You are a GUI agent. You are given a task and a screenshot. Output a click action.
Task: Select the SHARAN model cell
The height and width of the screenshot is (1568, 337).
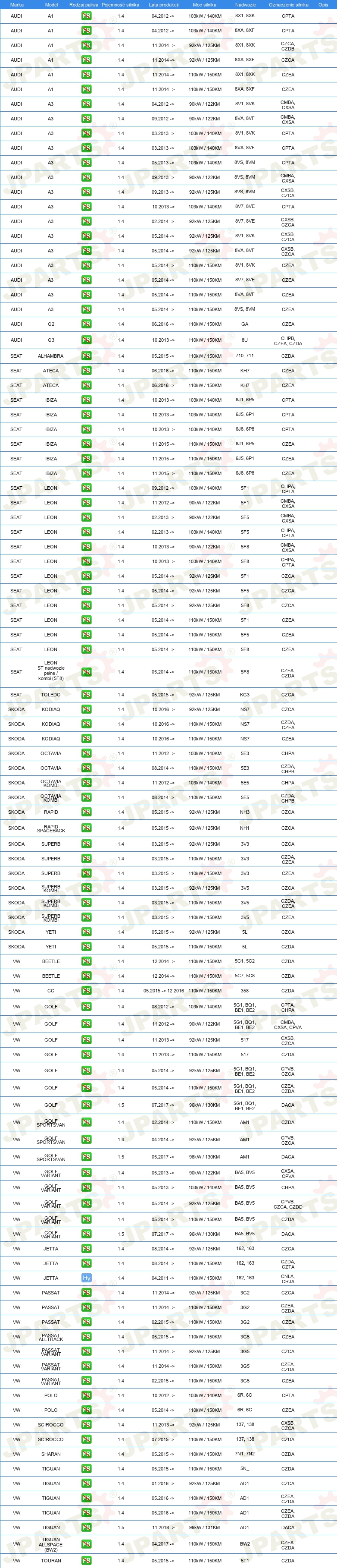pos(50,1454)
